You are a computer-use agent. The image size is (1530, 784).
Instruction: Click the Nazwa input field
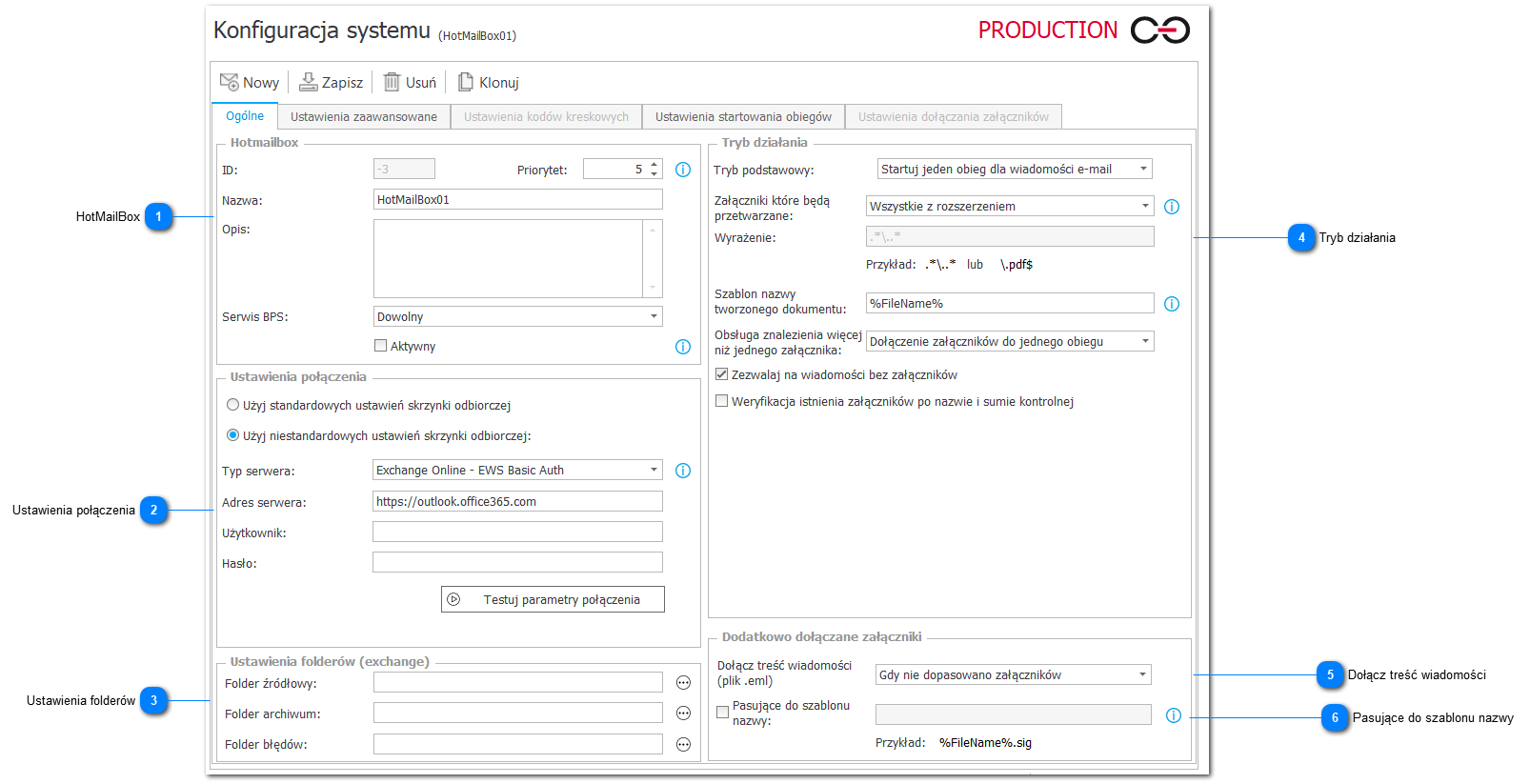coord(518,200)
